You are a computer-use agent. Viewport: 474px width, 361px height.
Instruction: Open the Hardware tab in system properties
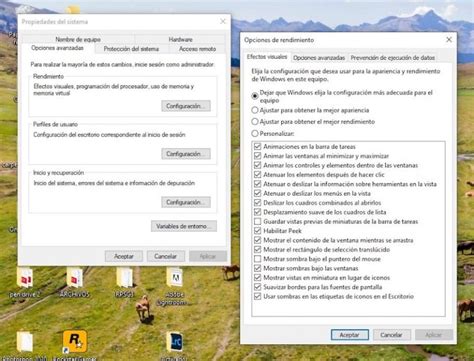click(x=180, y=39)
